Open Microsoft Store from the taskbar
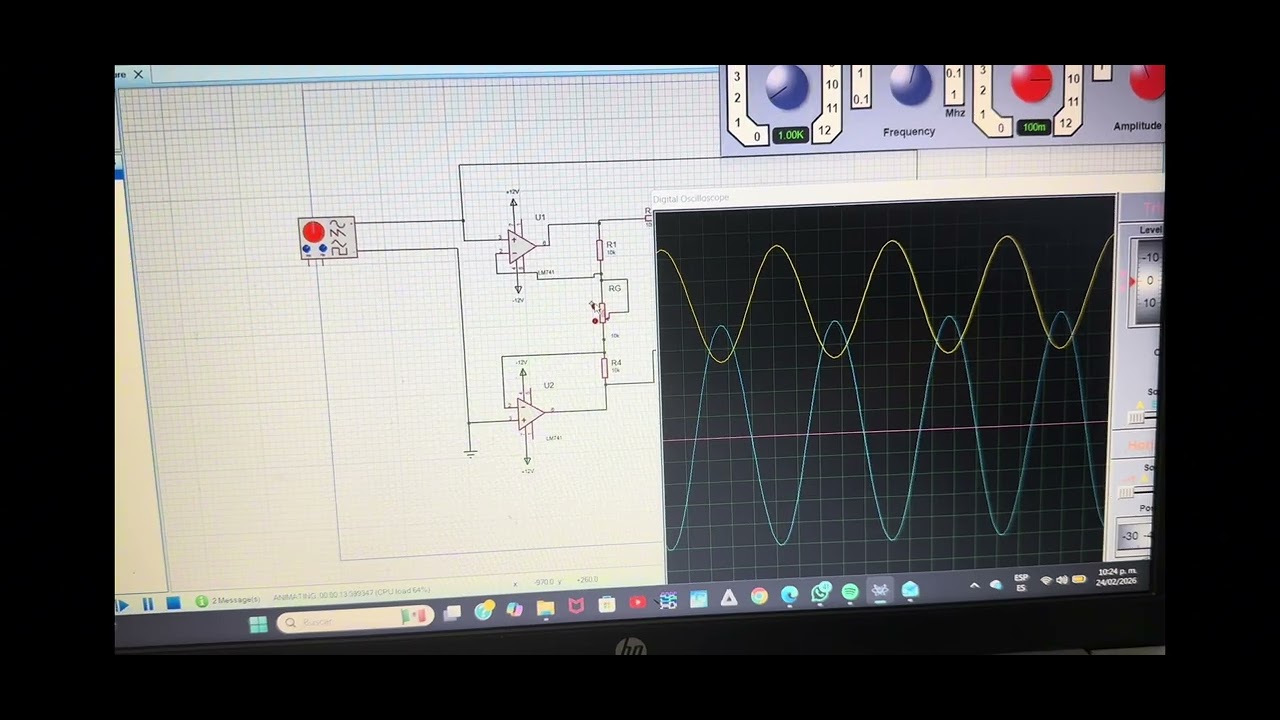This screenshot has height=720, width=1280. 606,605
